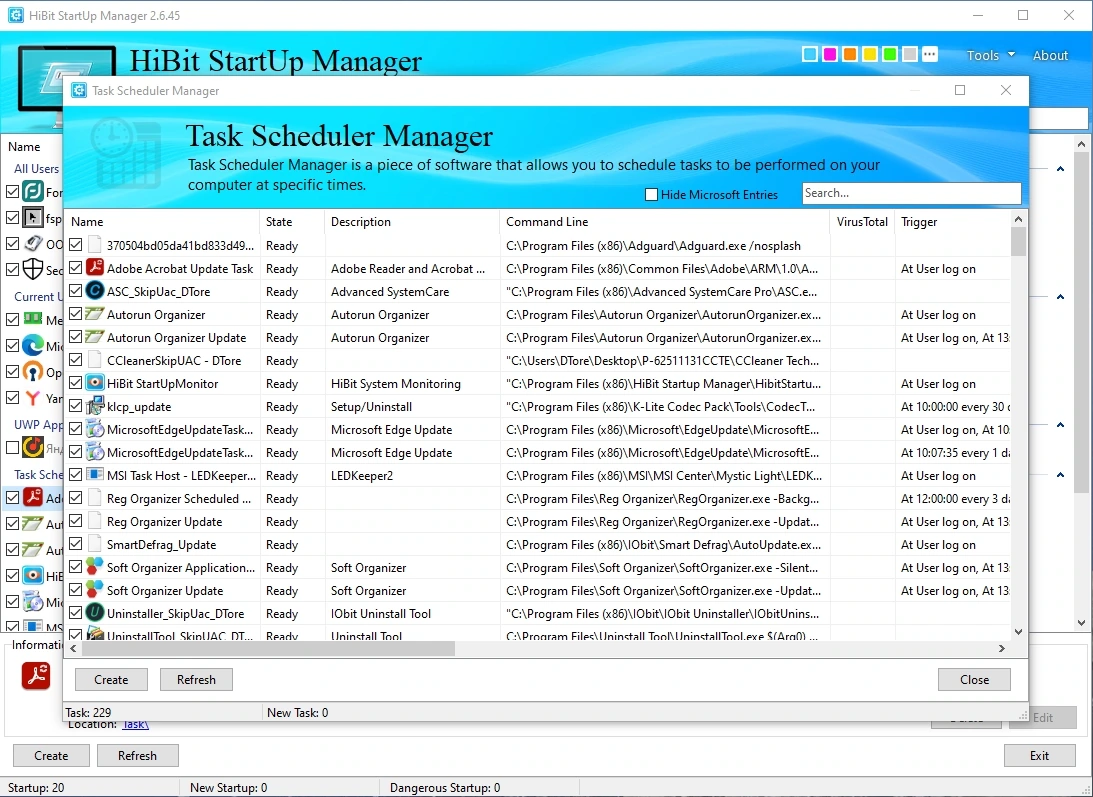1093x797 pixels.
Task: Toggle the Opera entry checkbox in main window
Action: coord(13,372)
